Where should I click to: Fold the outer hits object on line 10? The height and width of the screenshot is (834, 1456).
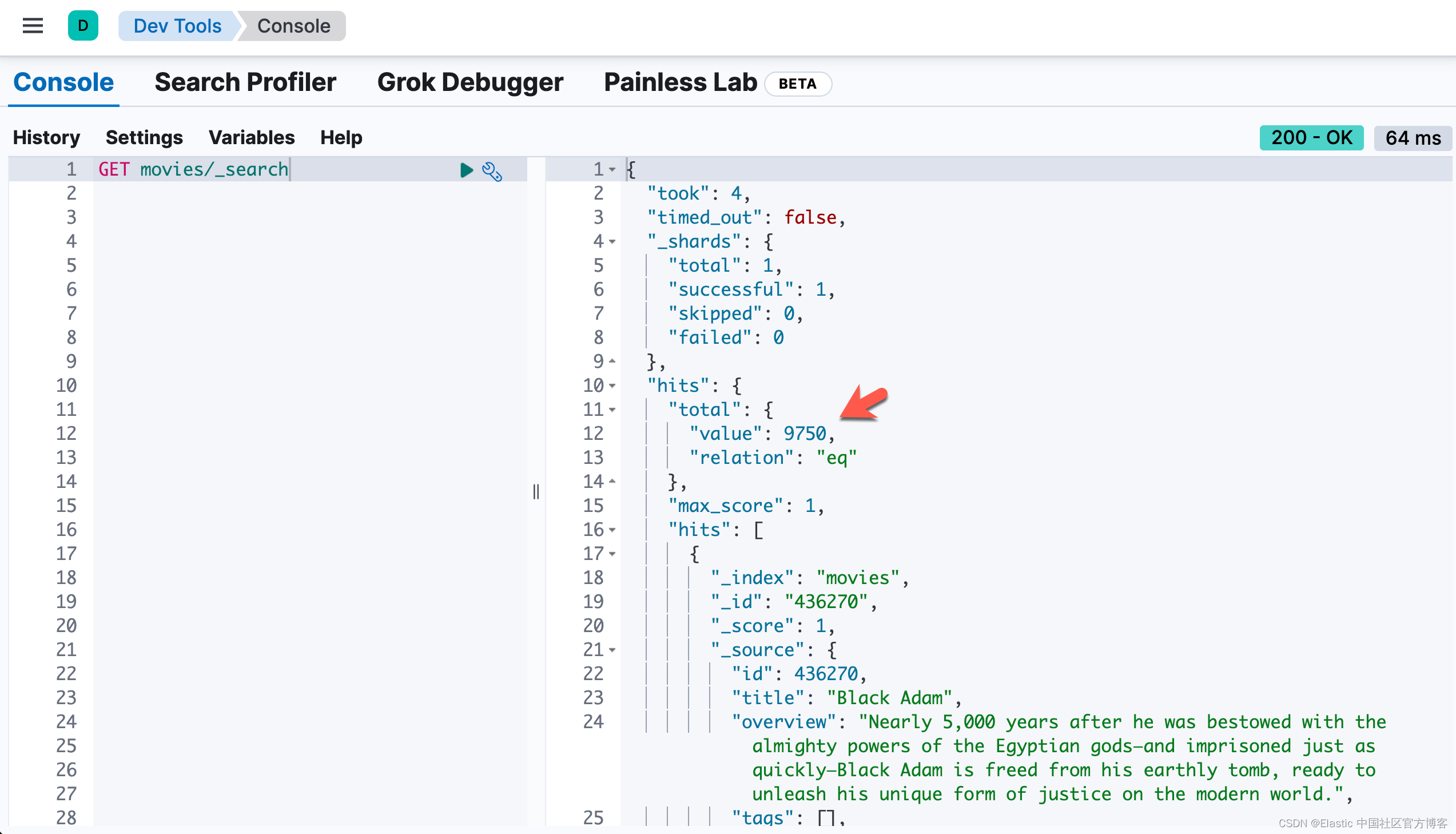pos(612,386)
